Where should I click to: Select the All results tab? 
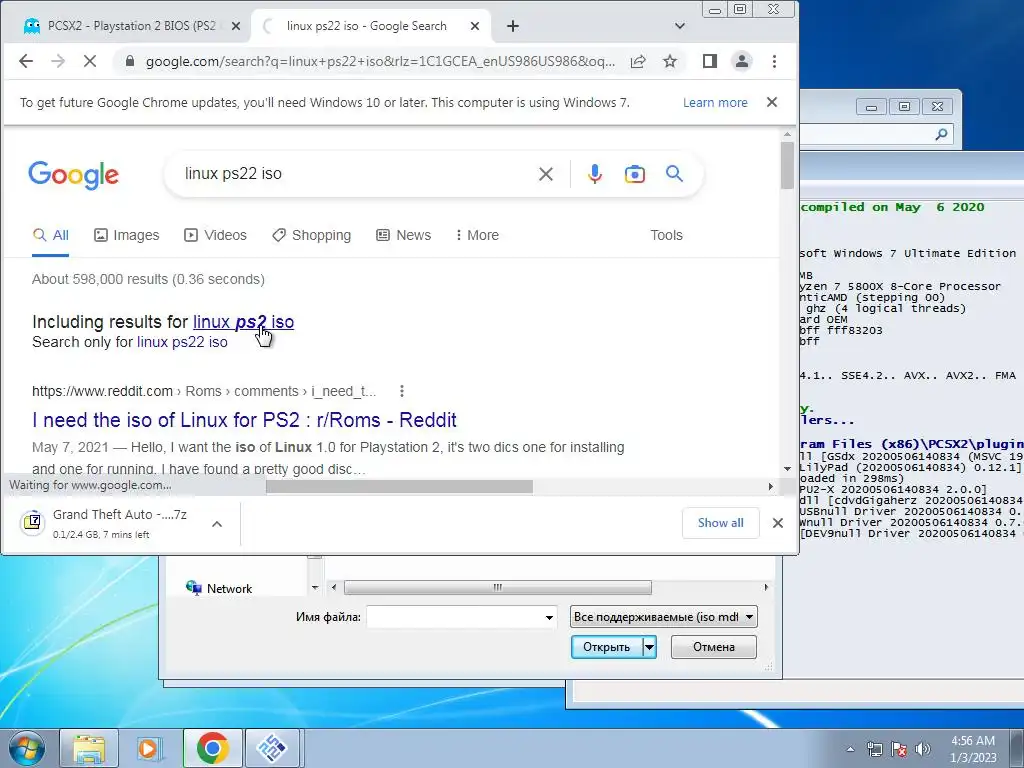51,235
